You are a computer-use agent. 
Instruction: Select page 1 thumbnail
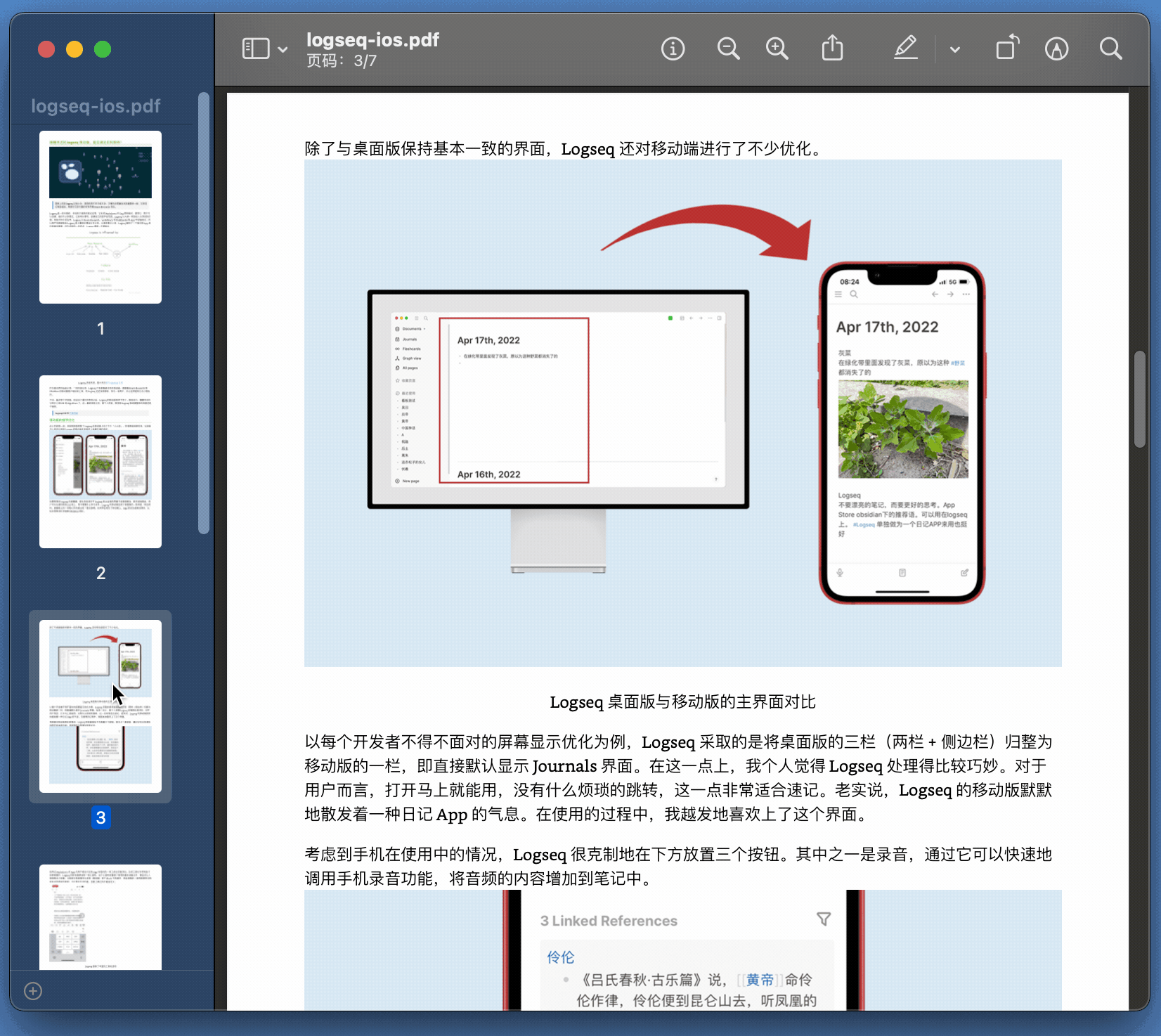(100, 217)
